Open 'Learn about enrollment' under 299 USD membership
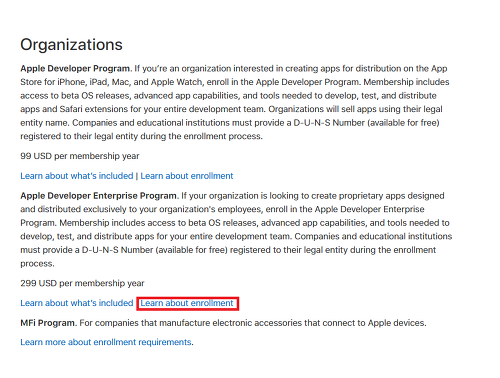 point(187,303)
